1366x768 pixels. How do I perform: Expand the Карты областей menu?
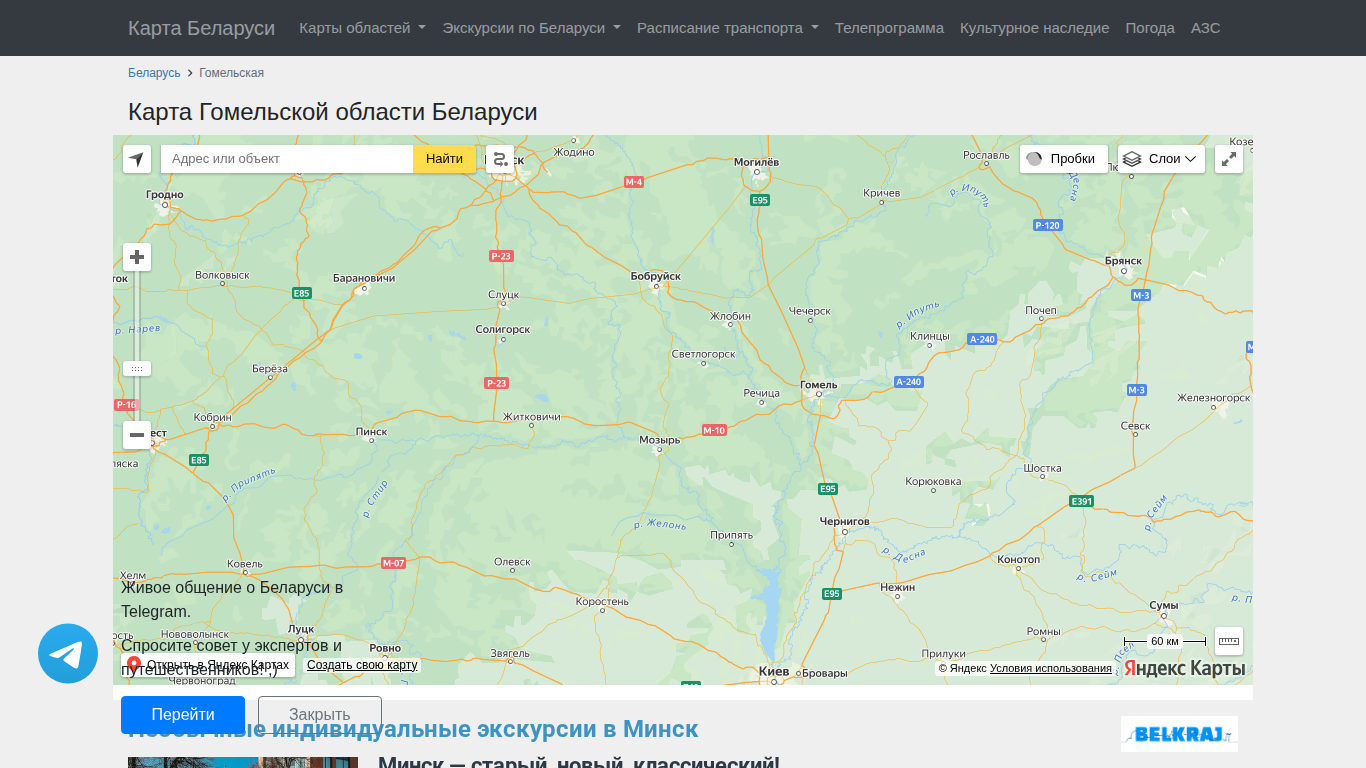(363, 28)
